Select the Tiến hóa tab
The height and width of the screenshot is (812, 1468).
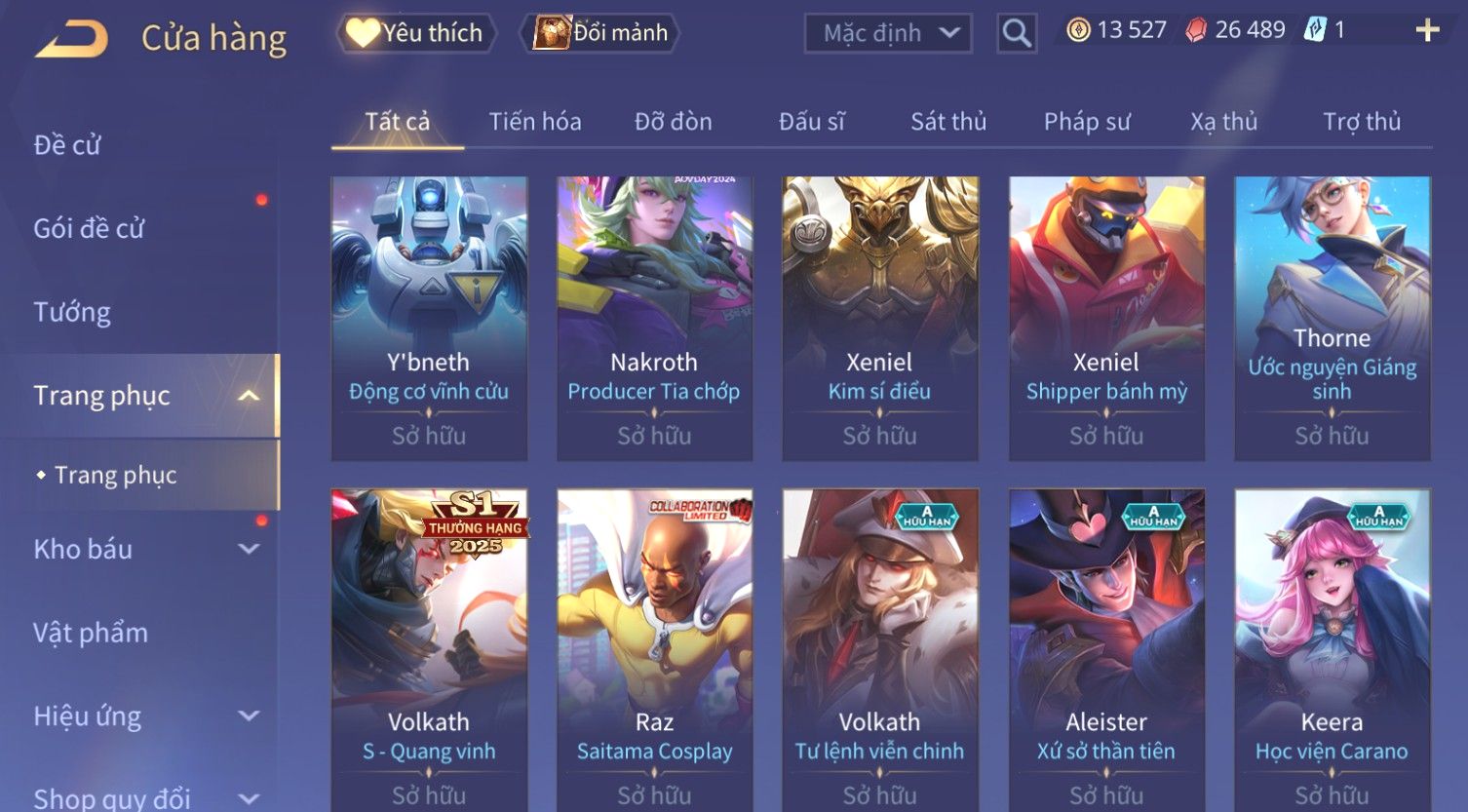[x=535, y=121]
